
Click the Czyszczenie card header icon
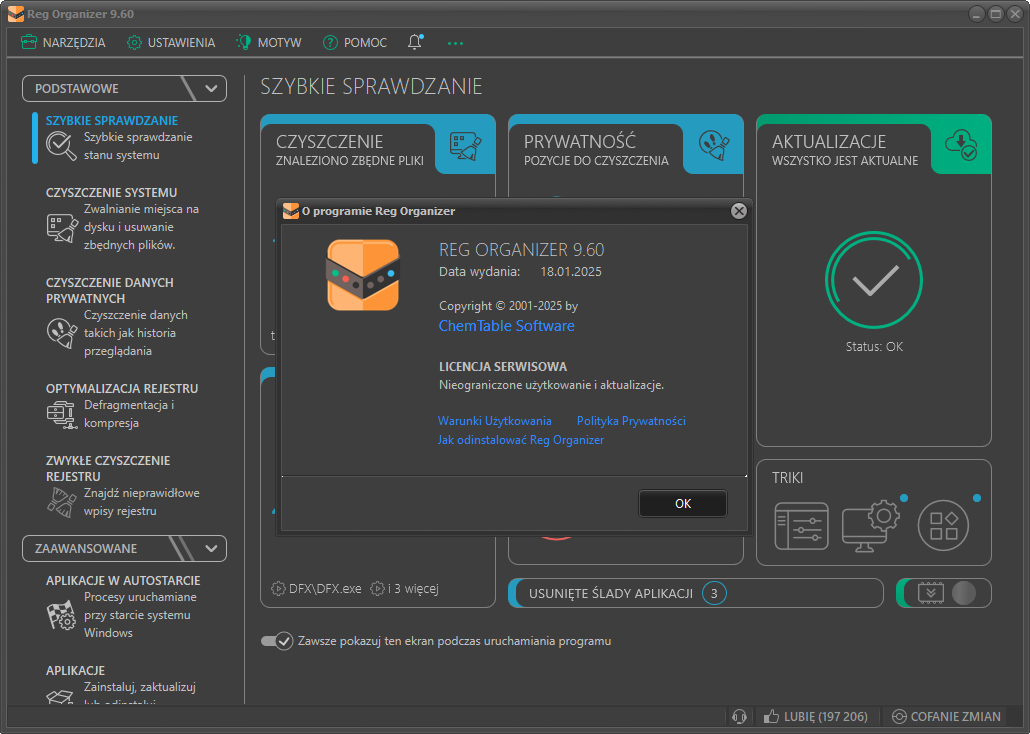(x=465, y=147)
